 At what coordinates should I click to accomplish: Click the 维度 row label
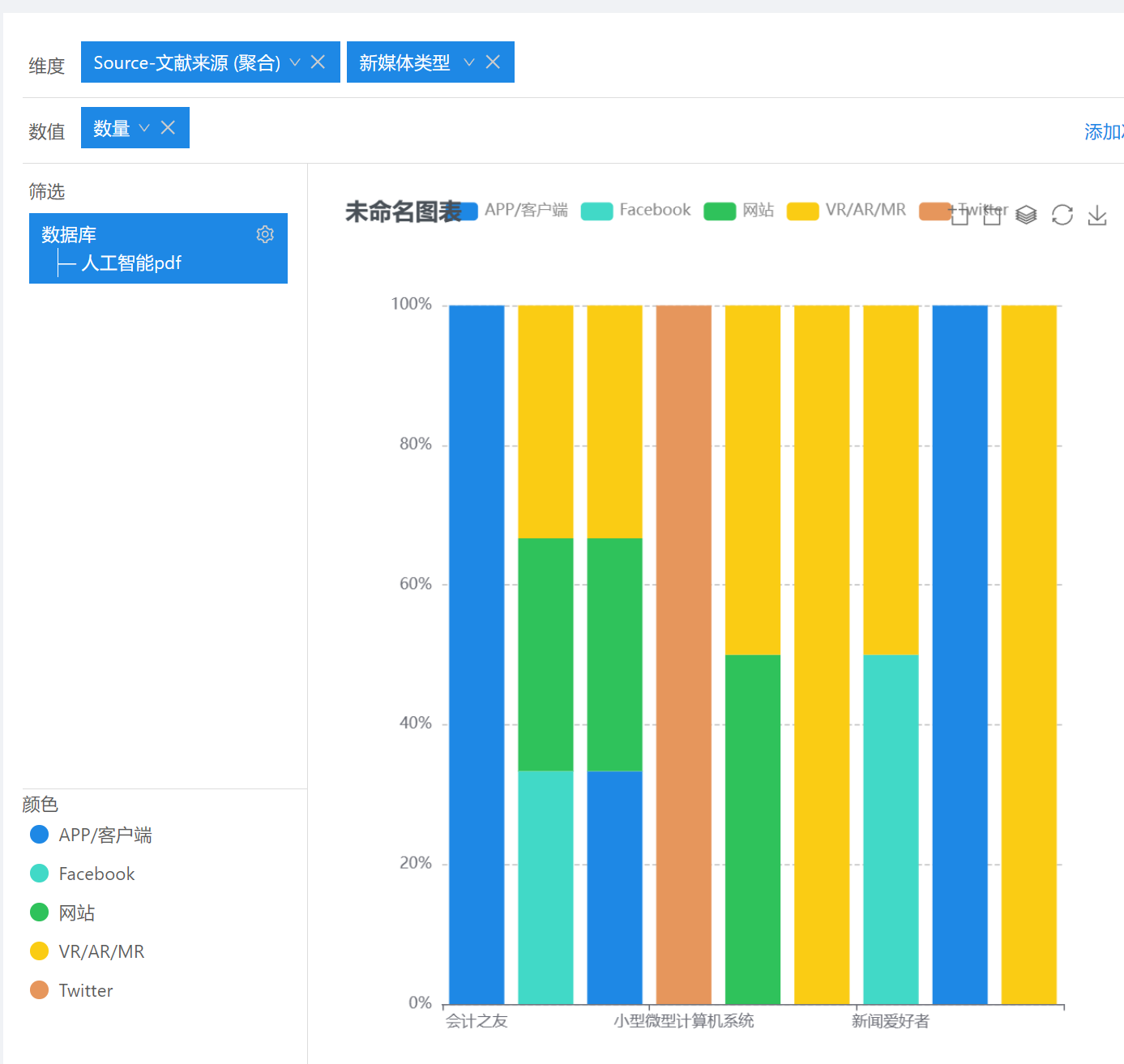click(46, 66)
